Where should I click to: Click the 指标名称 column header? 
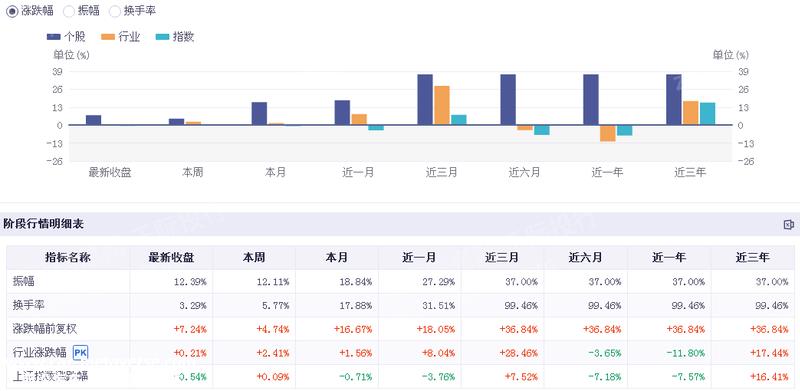point(68,257)
